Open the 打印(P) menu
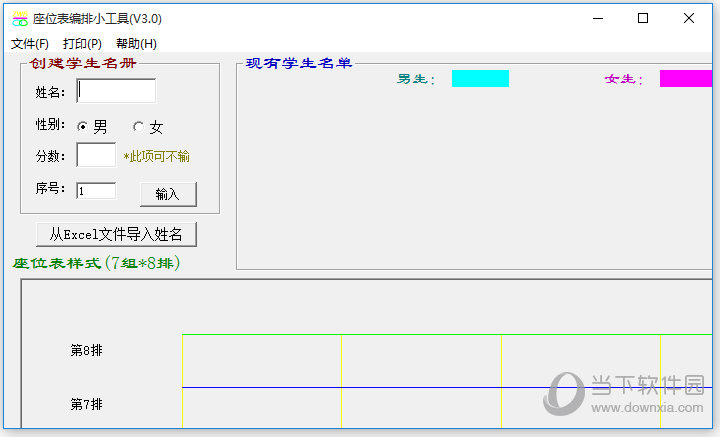 [82, 44]
